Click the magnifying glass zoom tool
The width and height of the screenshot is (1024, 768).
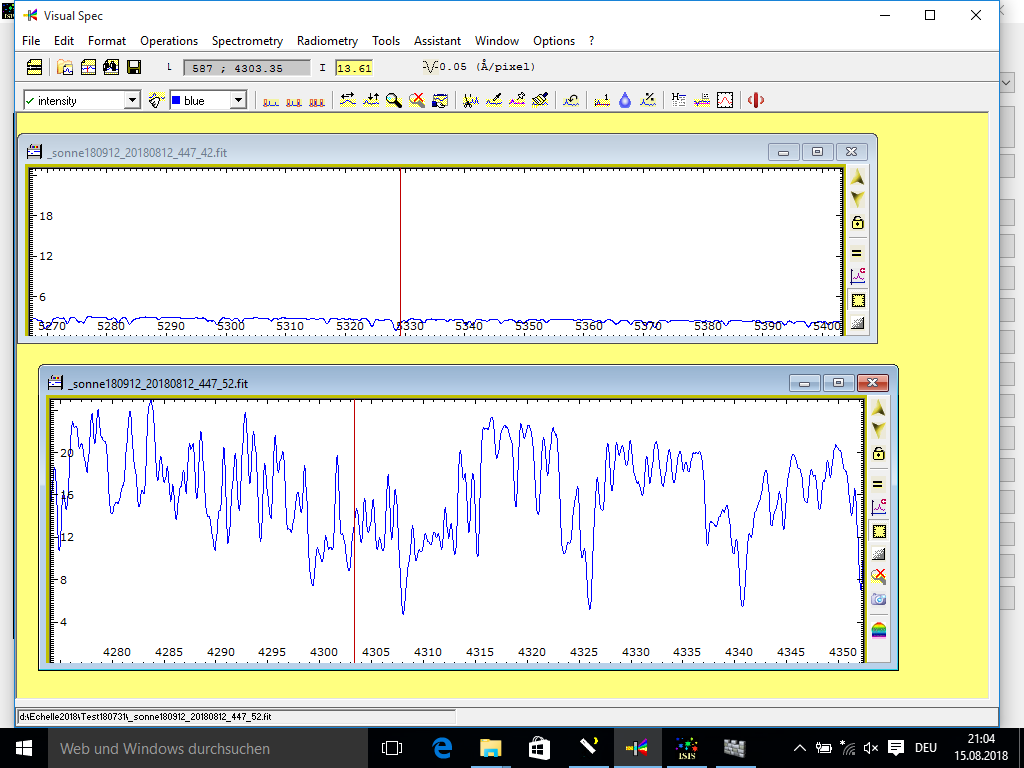click(394, 100)
